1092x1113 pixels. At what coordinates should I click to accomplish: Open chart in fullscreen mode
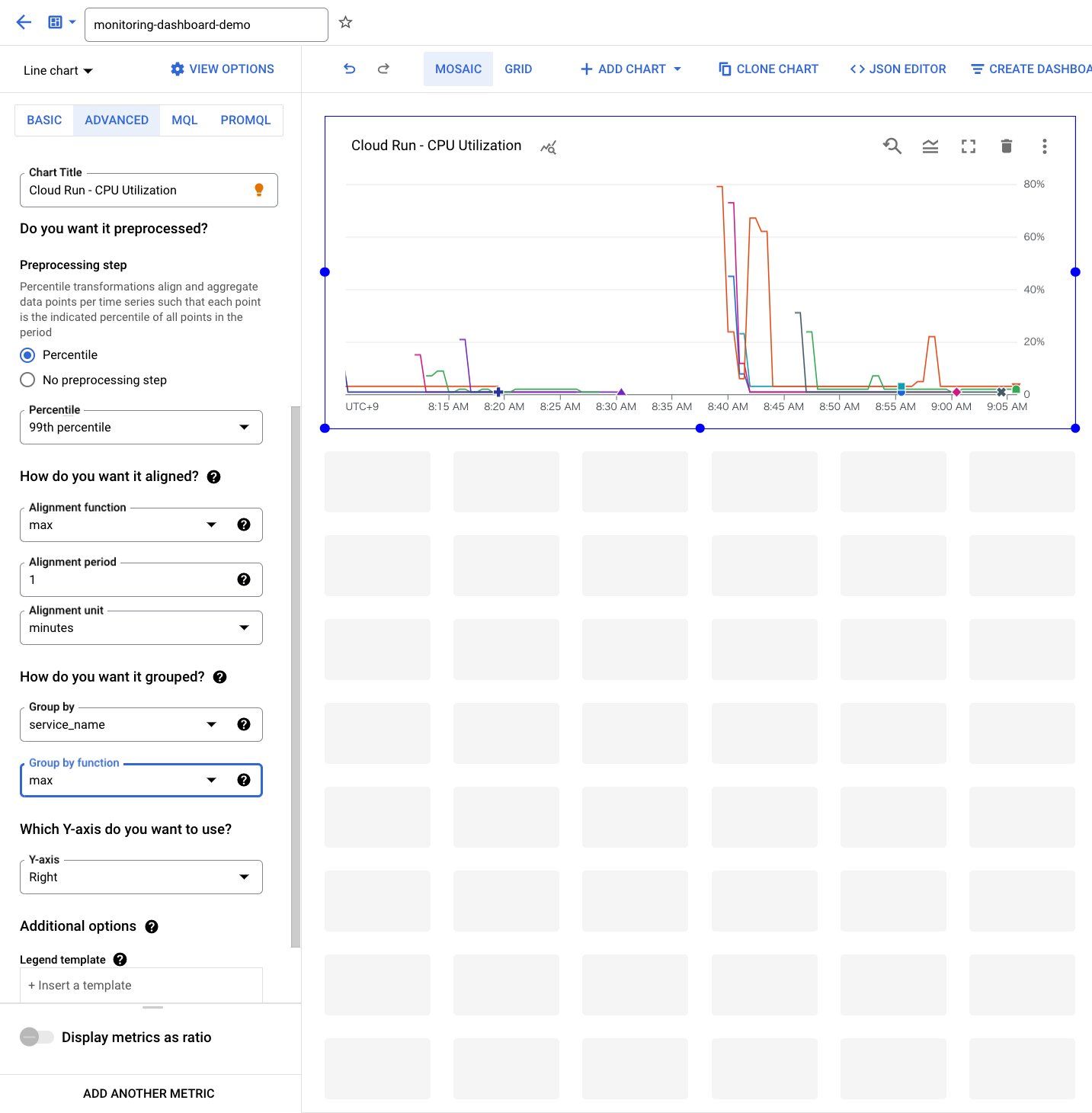coord(968,146)
